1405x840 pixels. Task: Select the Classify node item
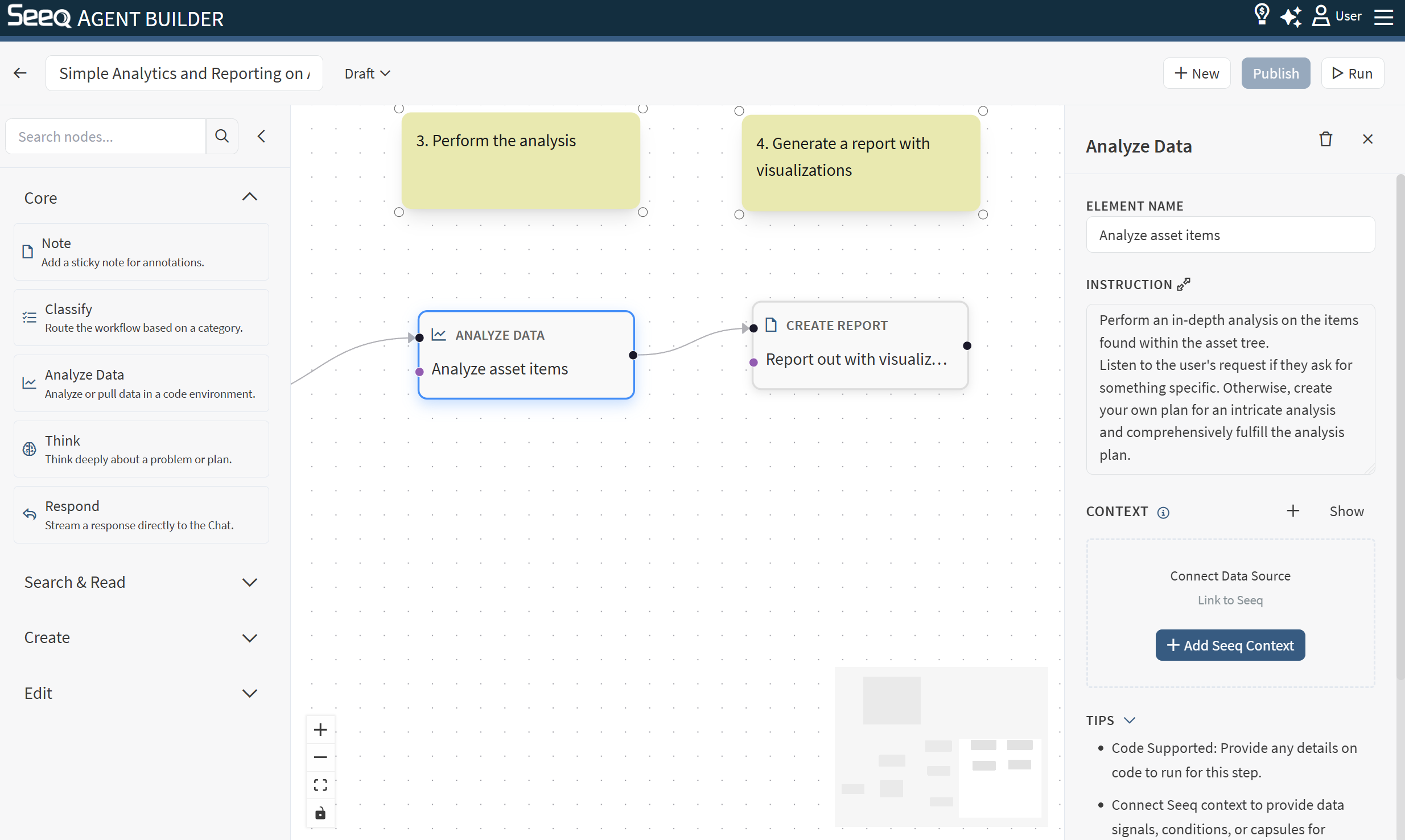point(141,318)
